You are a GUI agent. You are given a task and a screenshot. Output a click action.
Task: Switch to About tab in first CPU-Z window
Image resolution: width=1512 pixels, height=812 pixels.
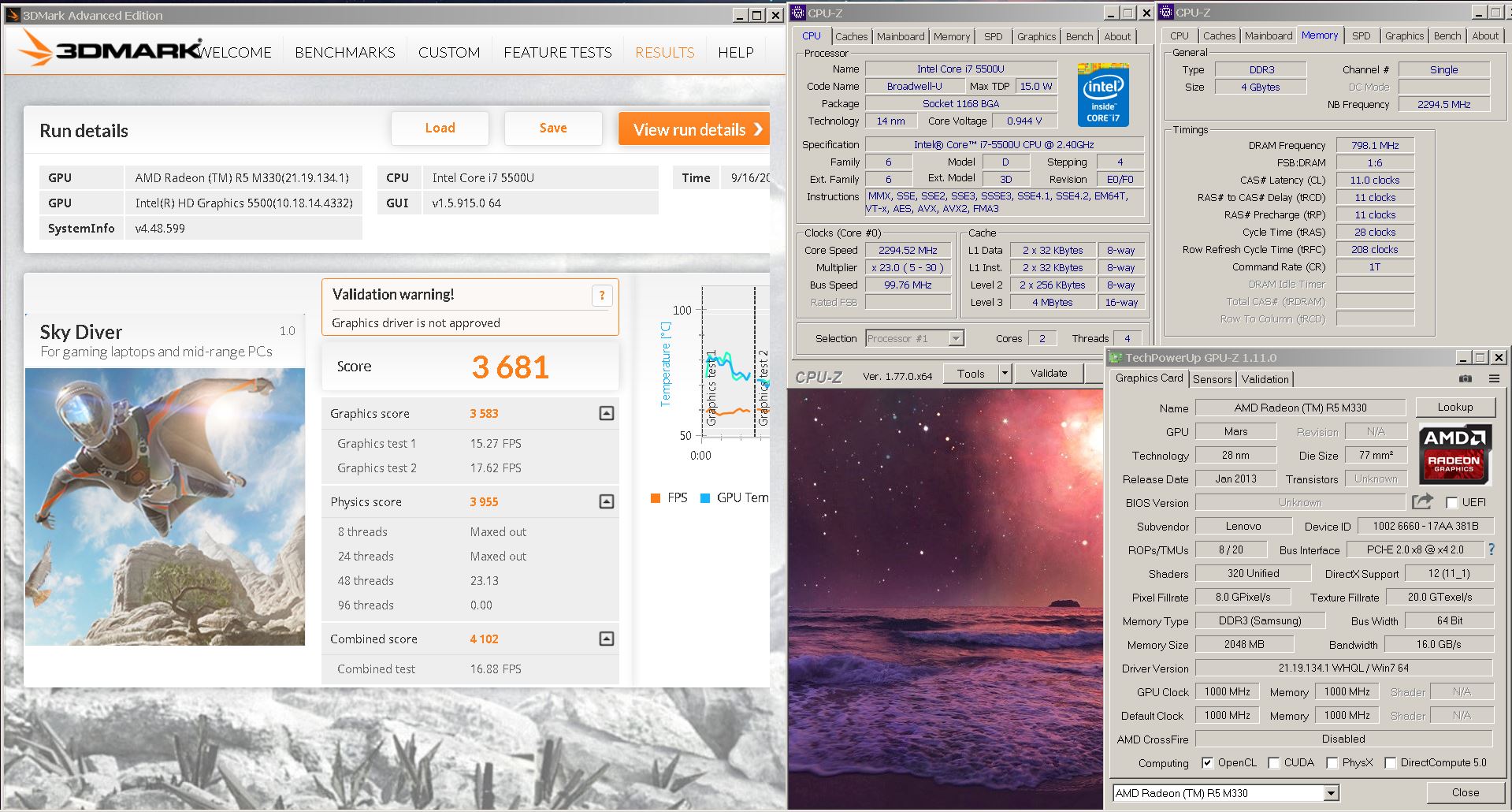(x=1117, y=36)
